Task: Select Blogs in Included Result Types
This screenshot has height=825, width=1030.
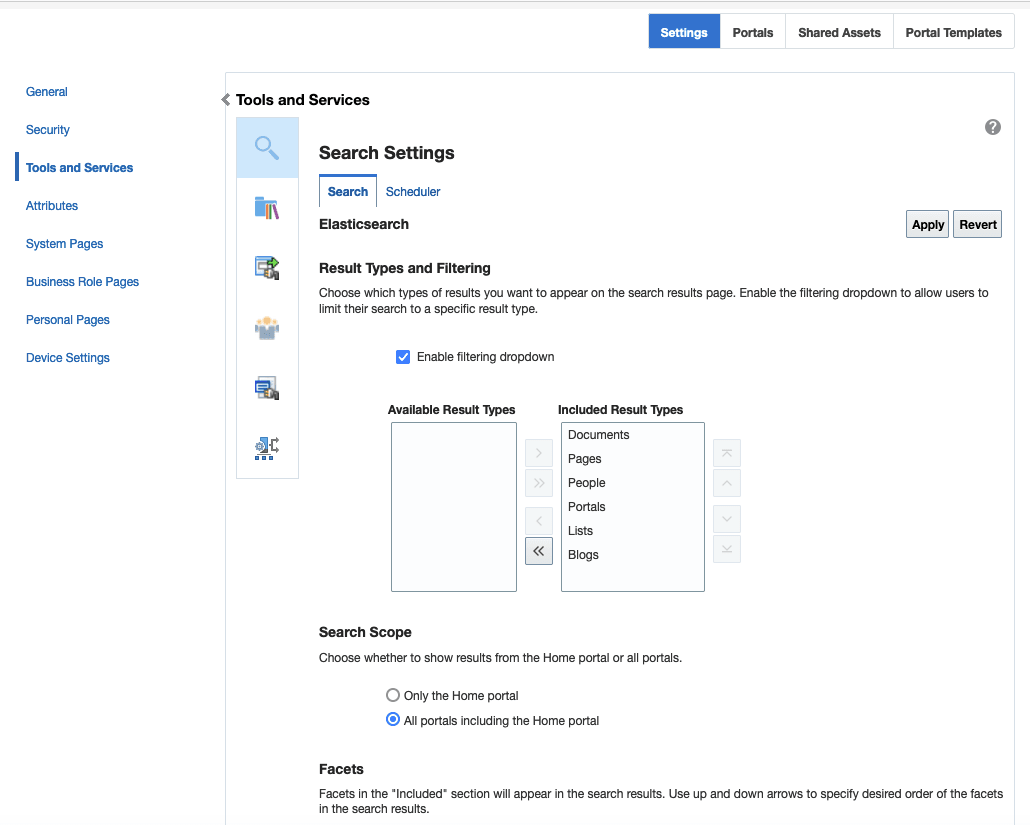Action: click(633, 555)
